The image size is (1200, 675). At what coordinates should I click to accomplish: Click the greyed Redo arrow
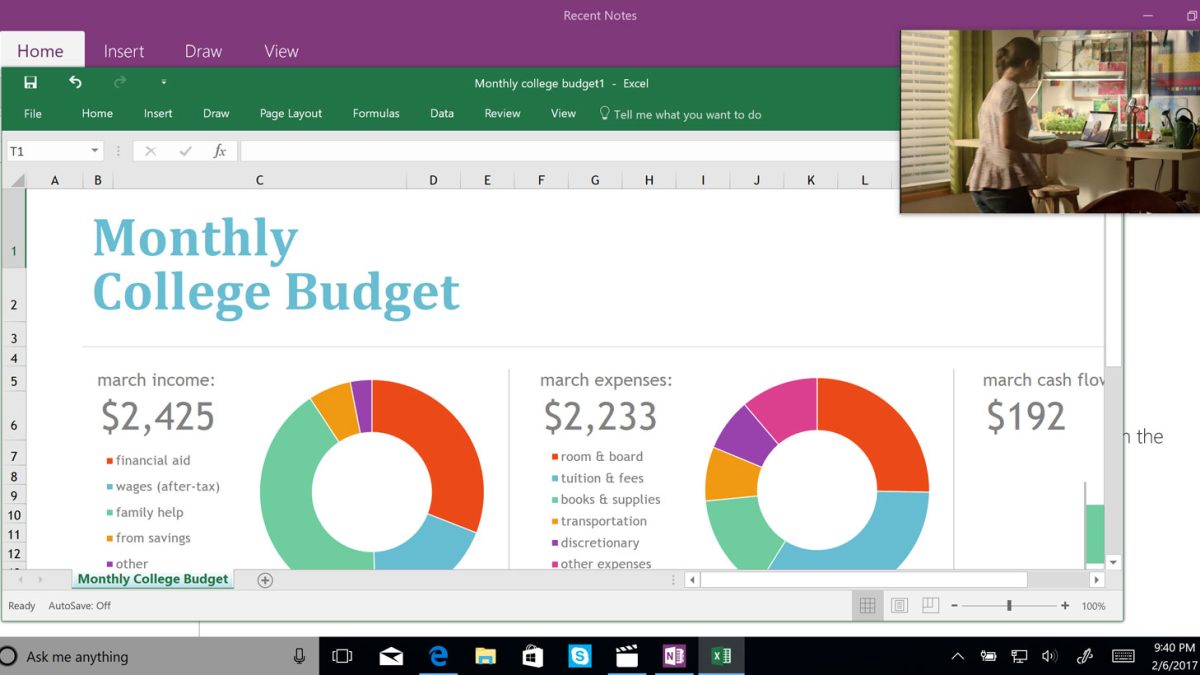point(121,83)
